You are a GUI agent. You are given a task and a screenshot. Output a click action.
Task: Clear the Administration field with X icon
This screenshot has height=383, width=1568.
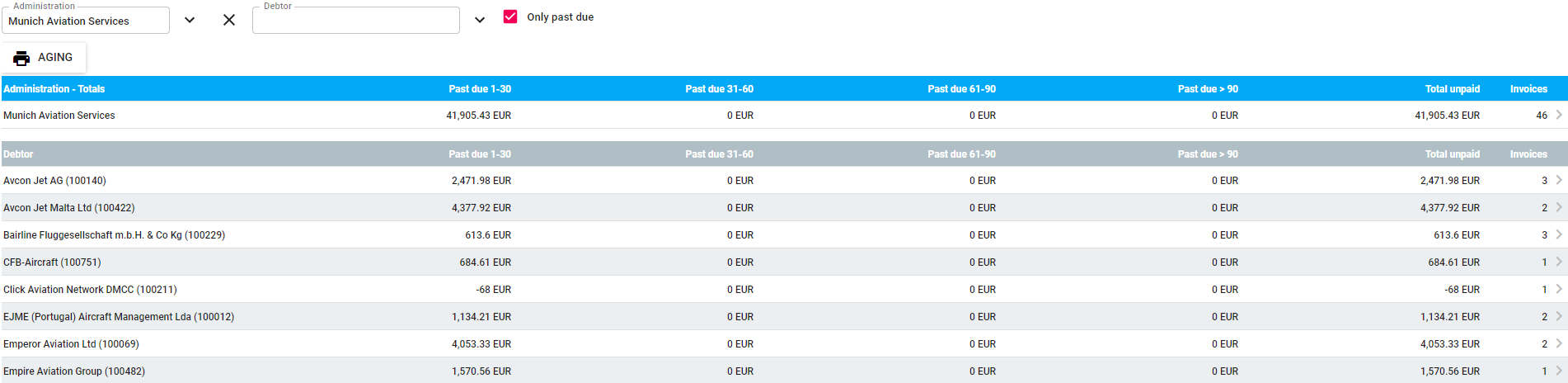click(229, 20)
